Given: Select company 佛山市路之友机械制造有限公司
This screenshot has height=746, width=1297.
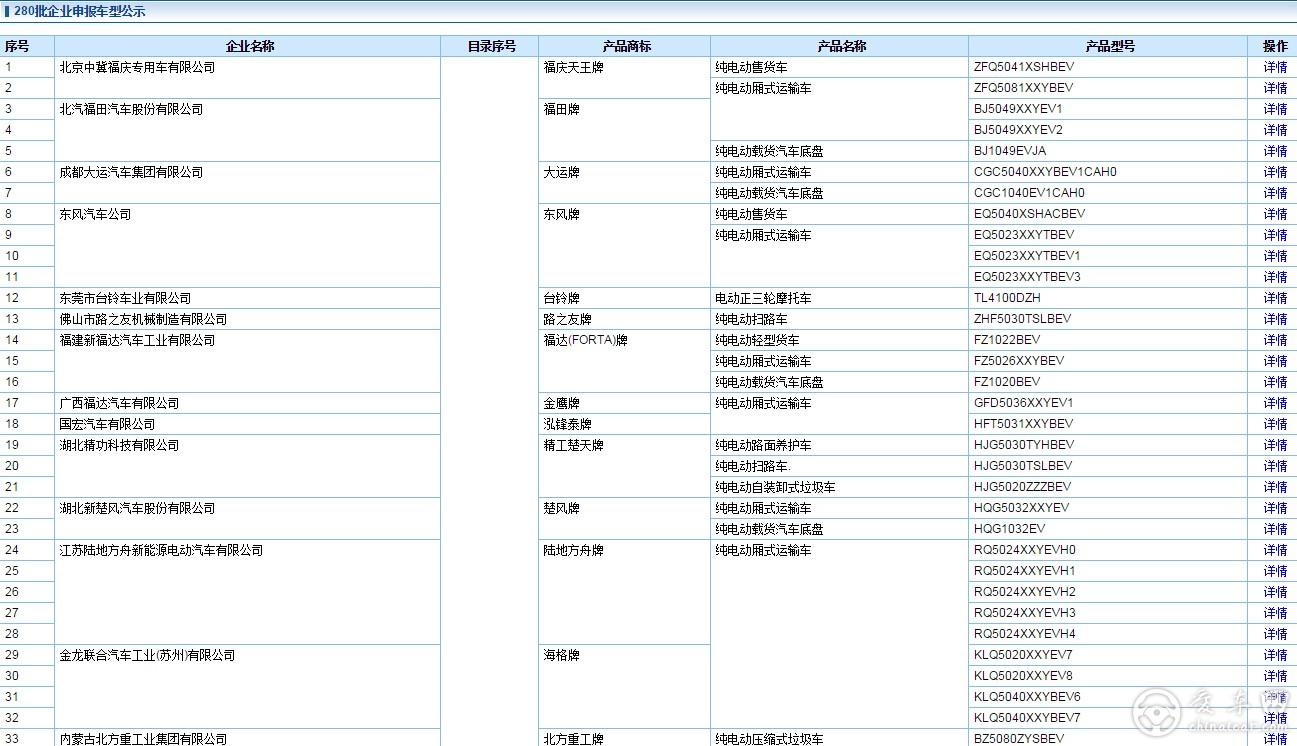Looking at the screenshot, I should 143,320.
